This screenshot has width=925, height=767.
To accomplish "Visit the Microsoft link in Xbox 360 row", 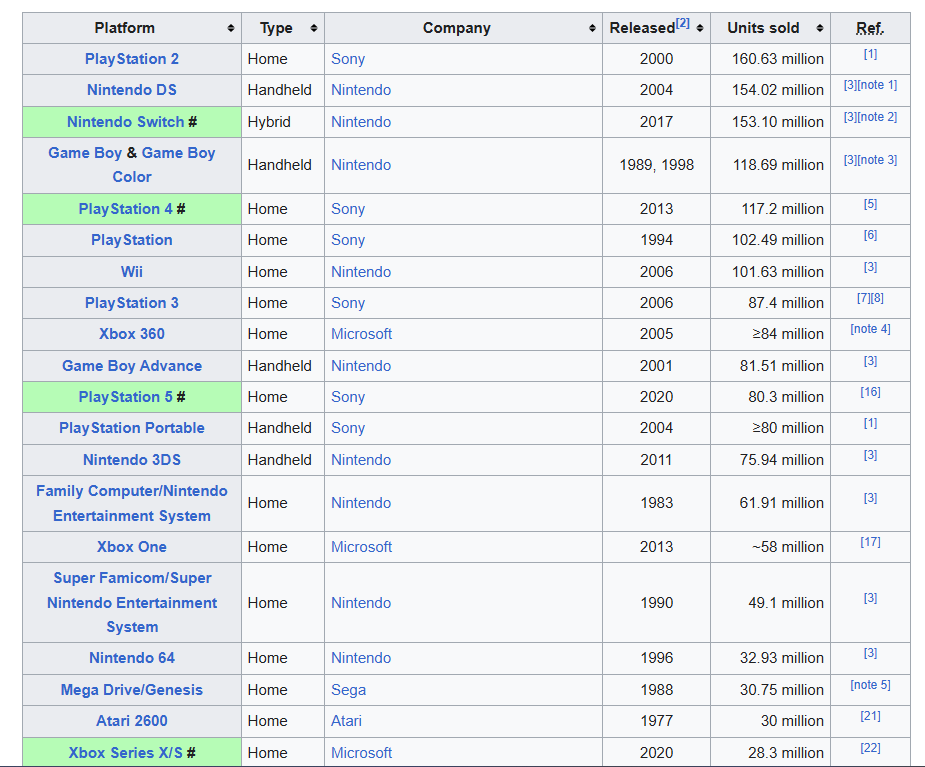I will pos(361,334).
